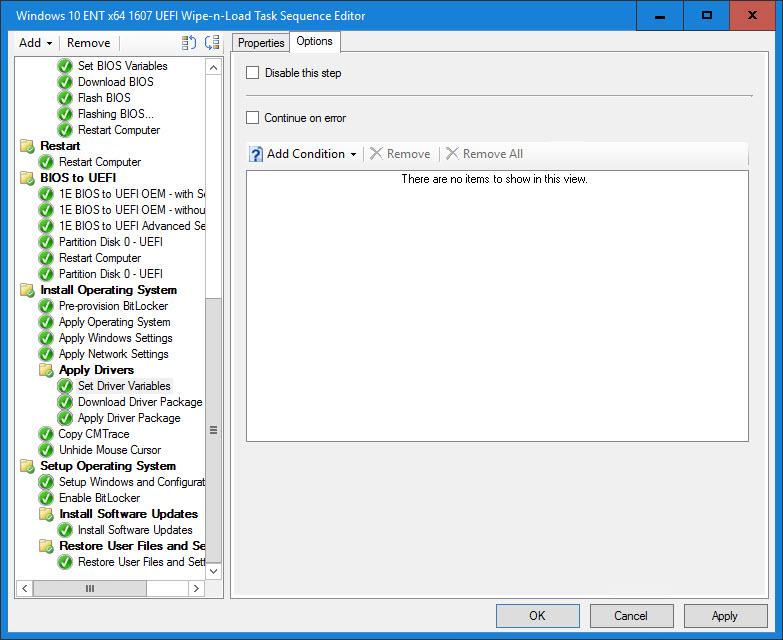
Task: Select the Setup Operating System group
Action: pos(107,466)
